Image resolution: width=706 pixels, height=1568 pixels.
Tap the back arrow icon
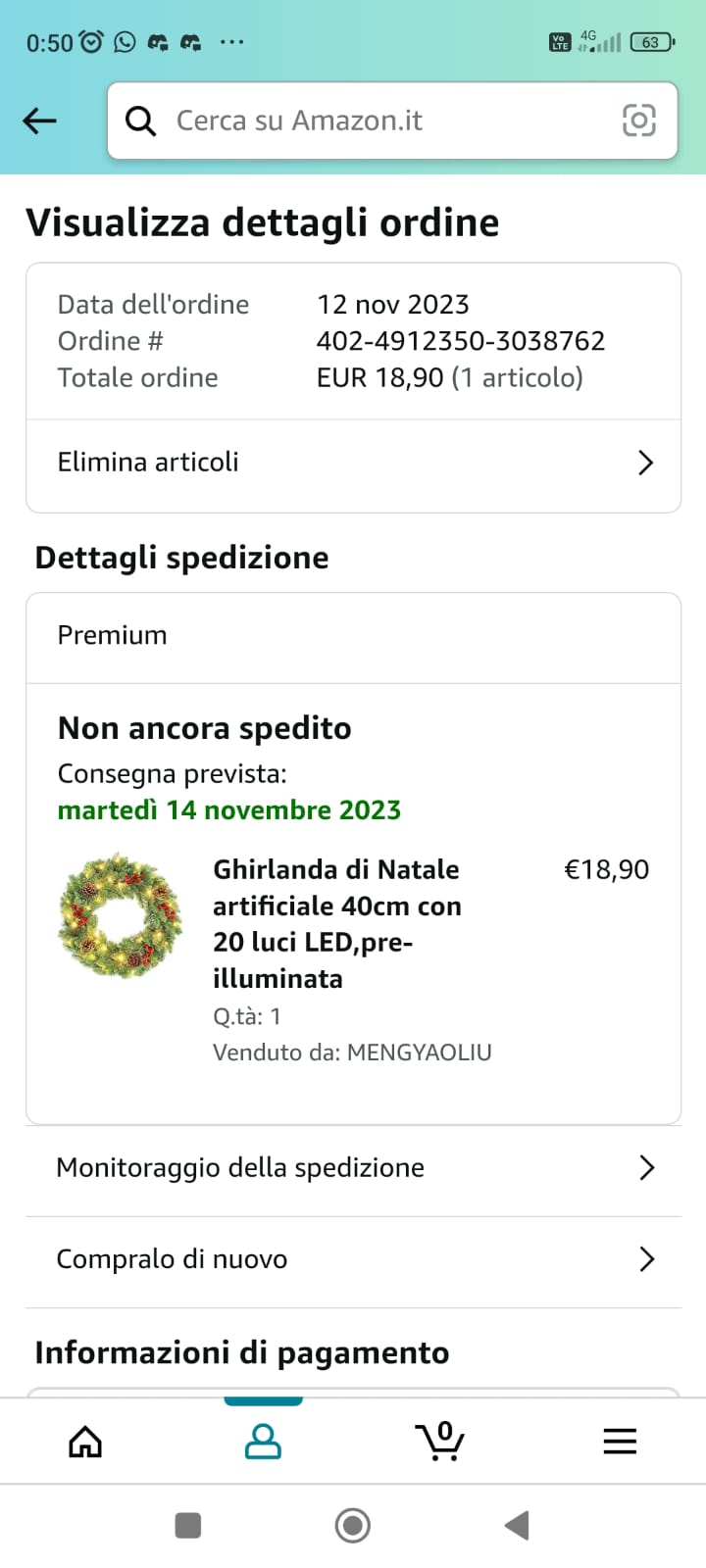click(40, 121)
